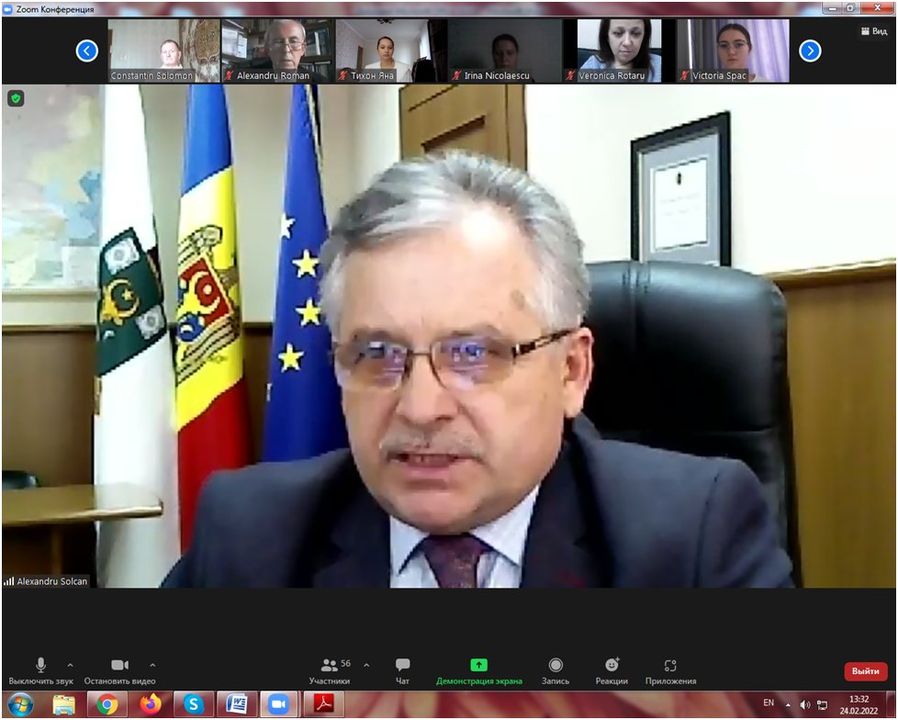Stop camera with Остановить видео

tap(119, 671)
